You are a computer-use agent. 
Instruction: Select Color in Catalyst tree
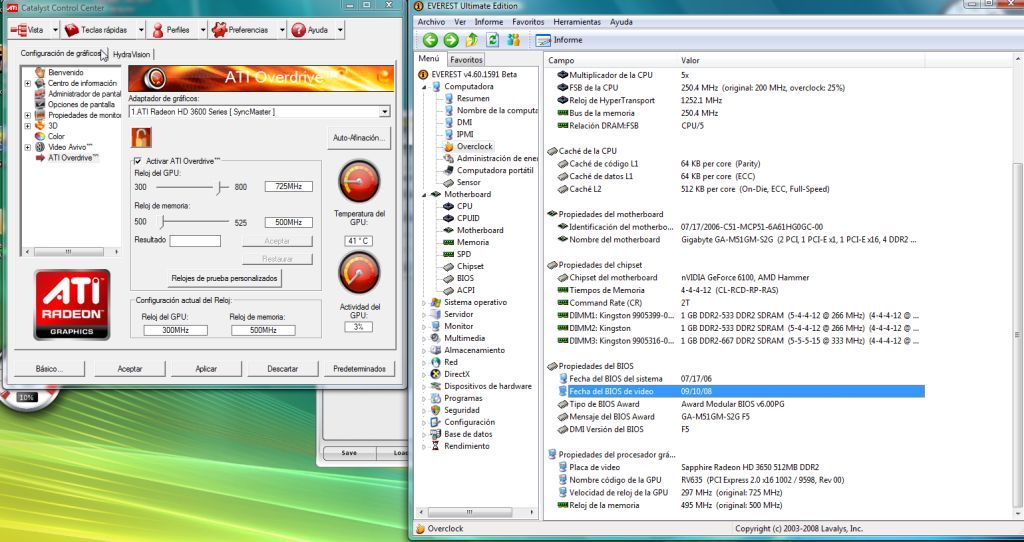[56, 136]
